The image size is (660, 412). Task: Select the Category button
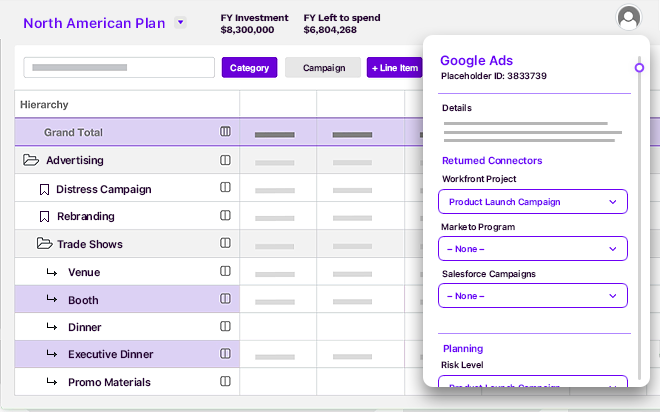click(x=250, y=67)
